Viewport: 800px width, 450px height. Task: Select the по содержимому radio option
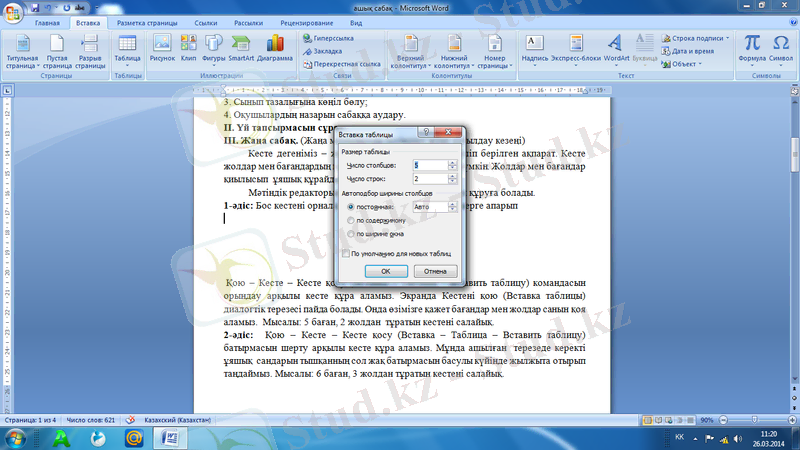pos(350,219)
